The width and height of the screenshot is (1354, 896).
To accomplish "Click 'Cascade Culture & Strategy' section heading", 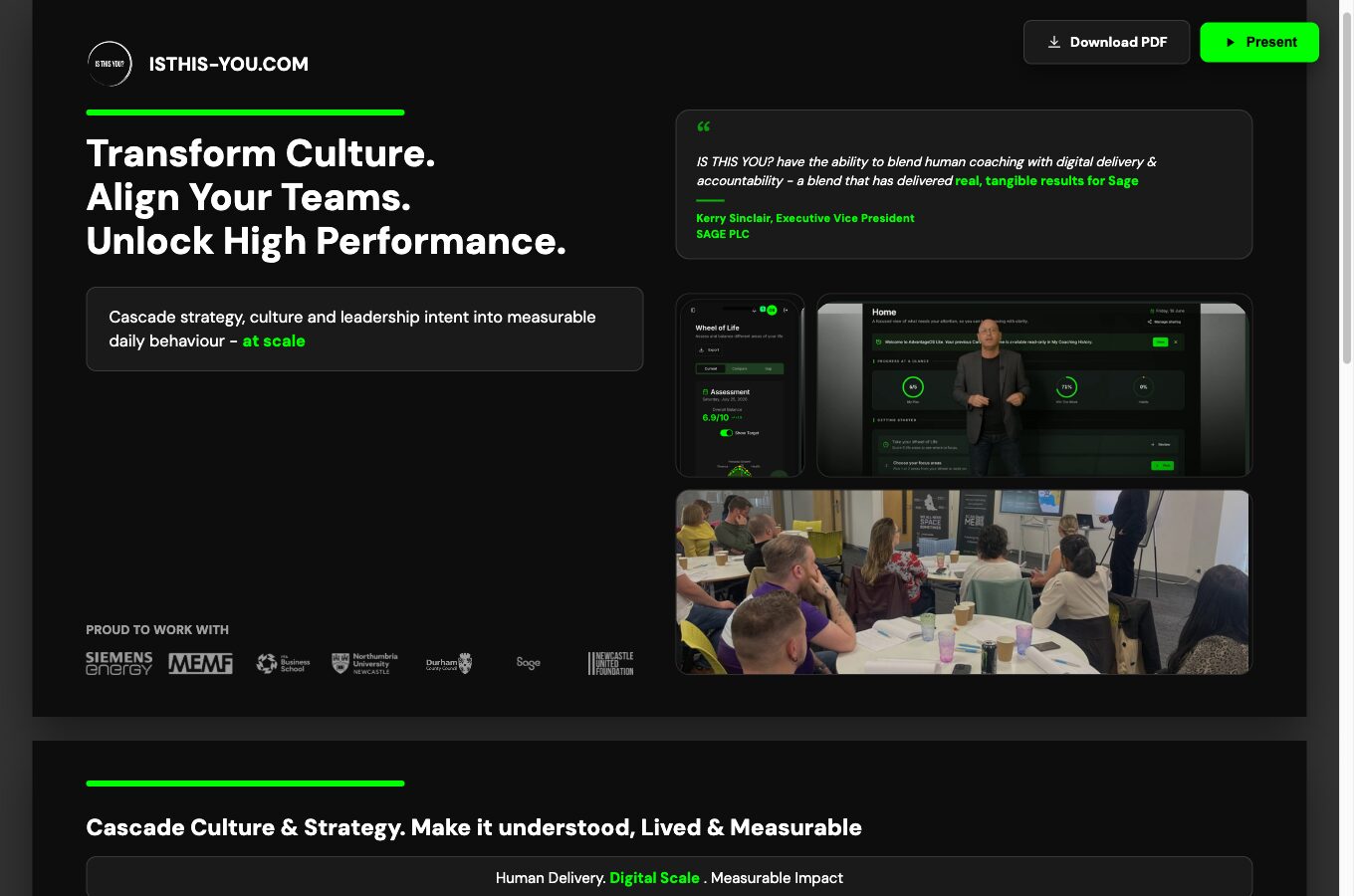I will click(474, 827).
